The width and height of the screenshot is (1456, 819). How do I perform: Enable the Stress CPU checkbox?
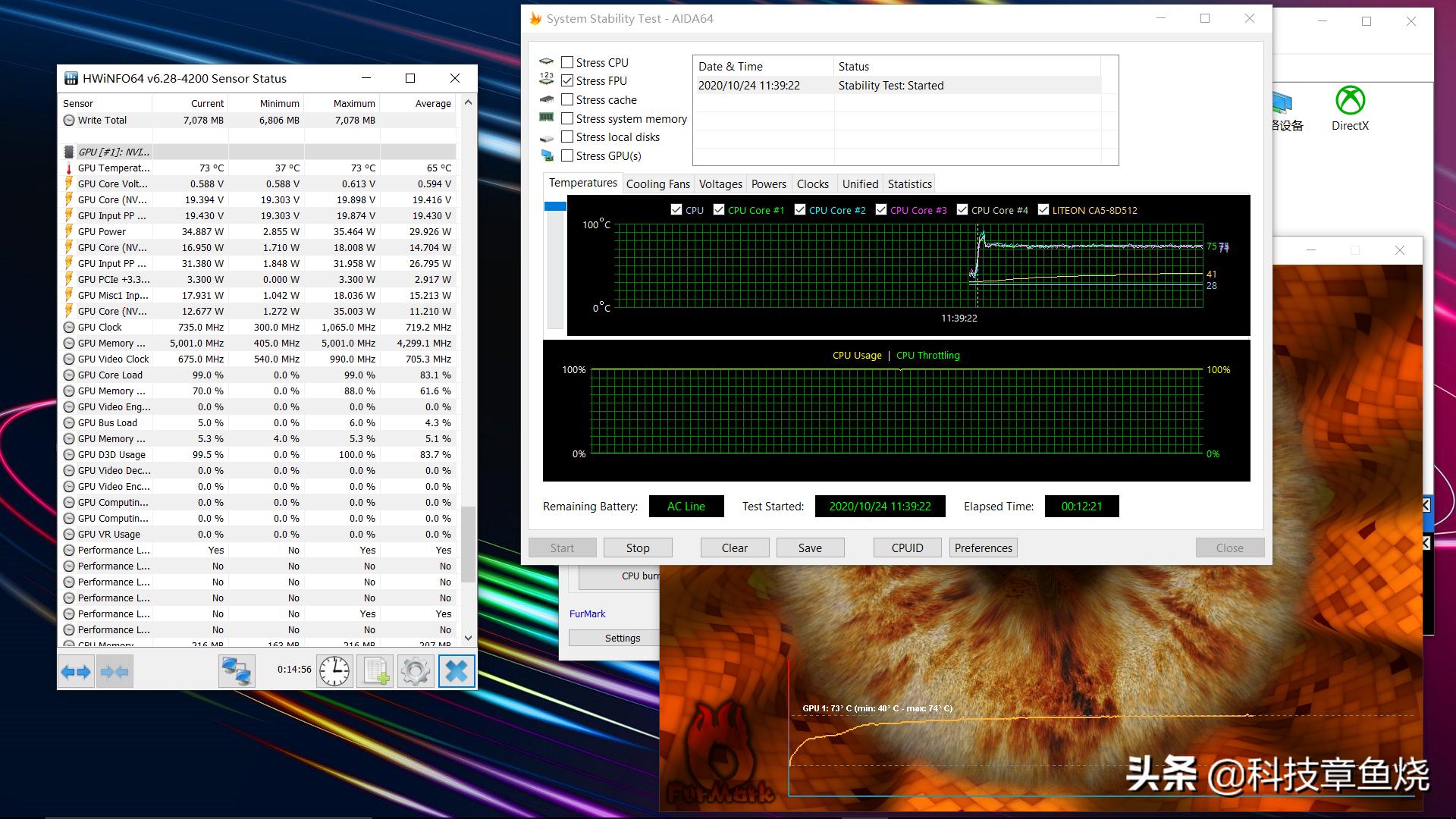click(x=567, y=62)
